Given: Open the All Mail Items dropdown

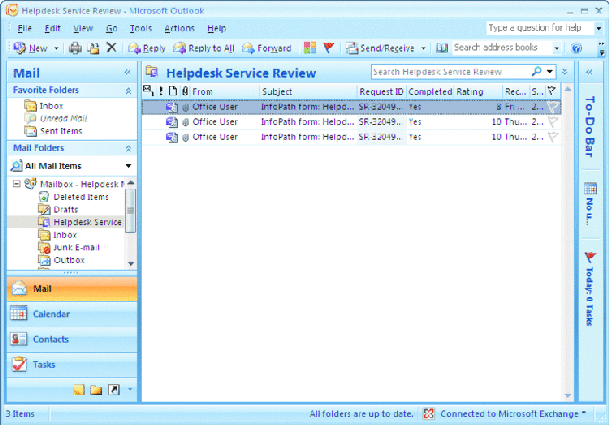Looking at the screenshot, I should (129, 166).
